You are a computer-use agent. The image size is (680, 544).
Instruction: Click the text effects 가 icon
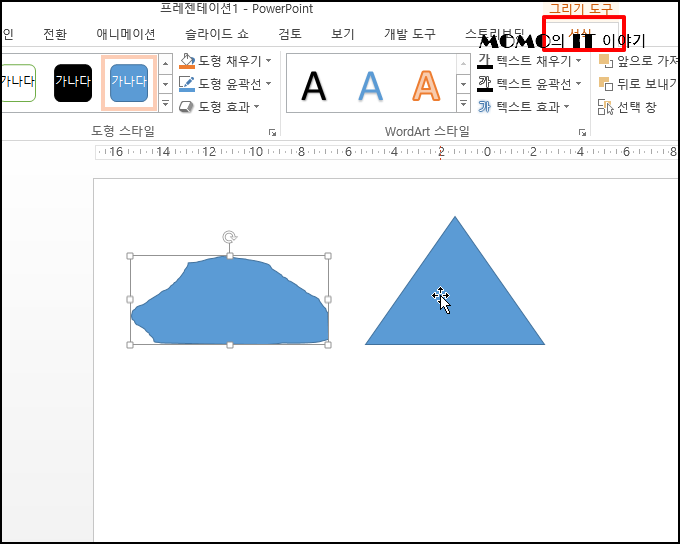484,106
